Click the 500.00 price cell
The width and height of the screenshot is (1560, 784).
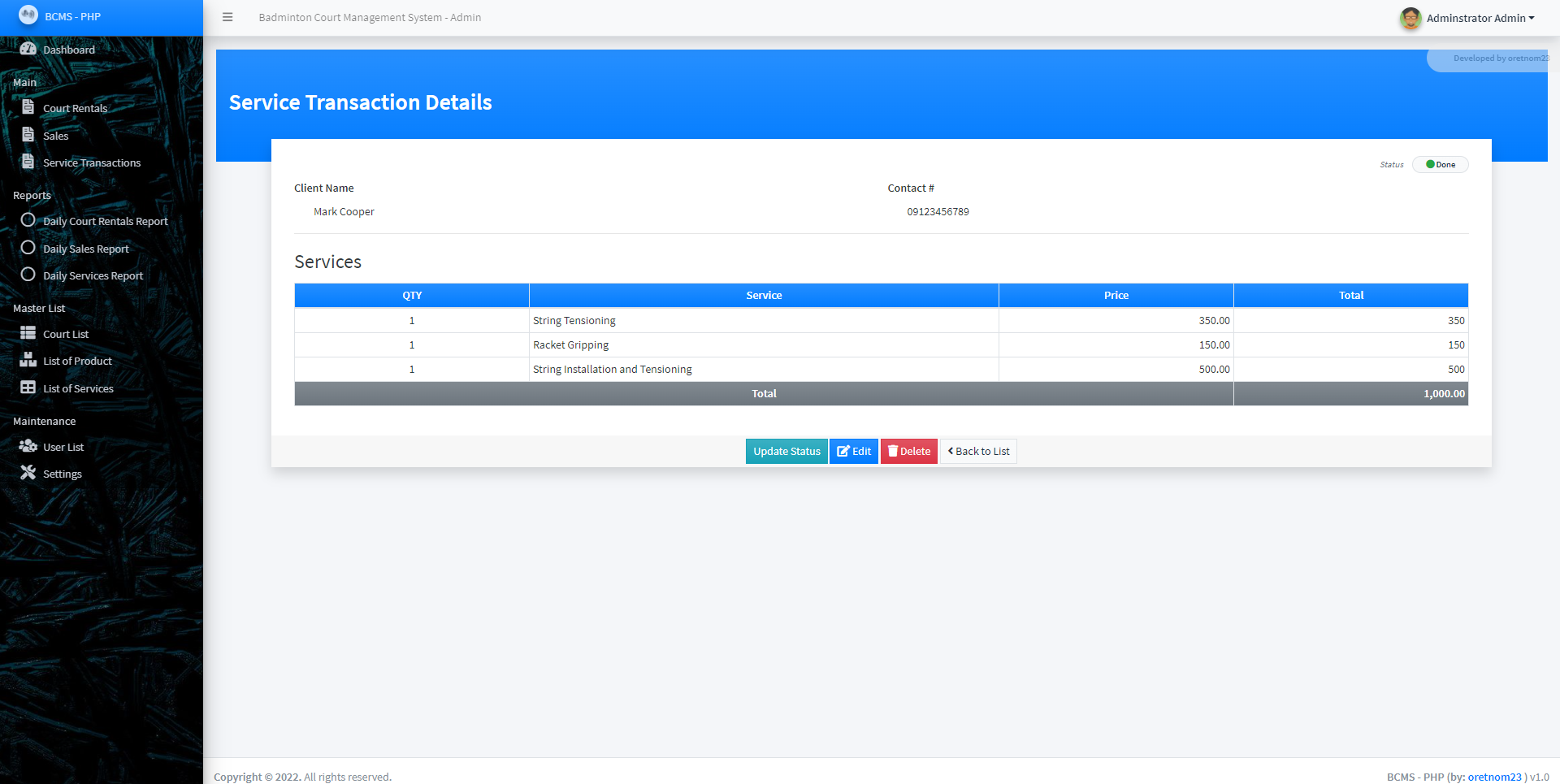pos(1116,369)
